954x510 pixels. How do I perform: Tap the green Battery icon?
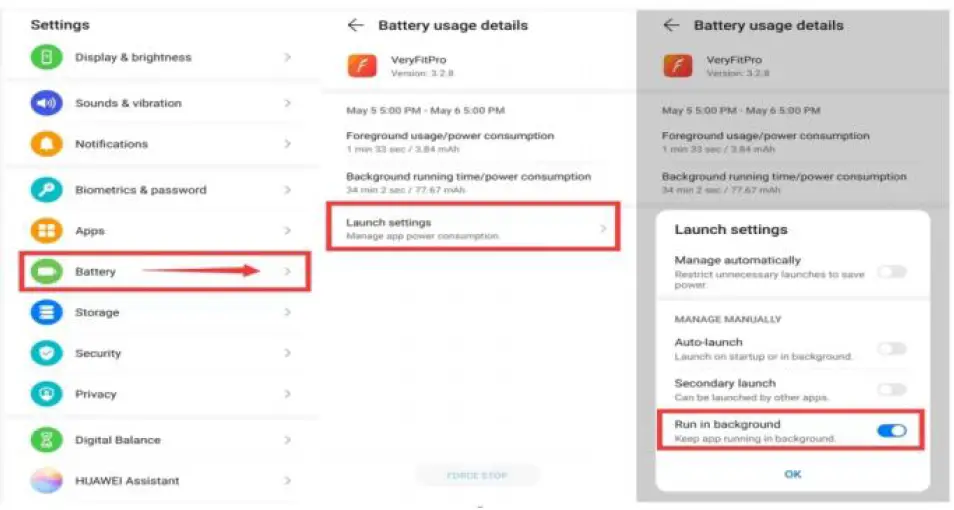pyautogui.click(x=46, y=272)
